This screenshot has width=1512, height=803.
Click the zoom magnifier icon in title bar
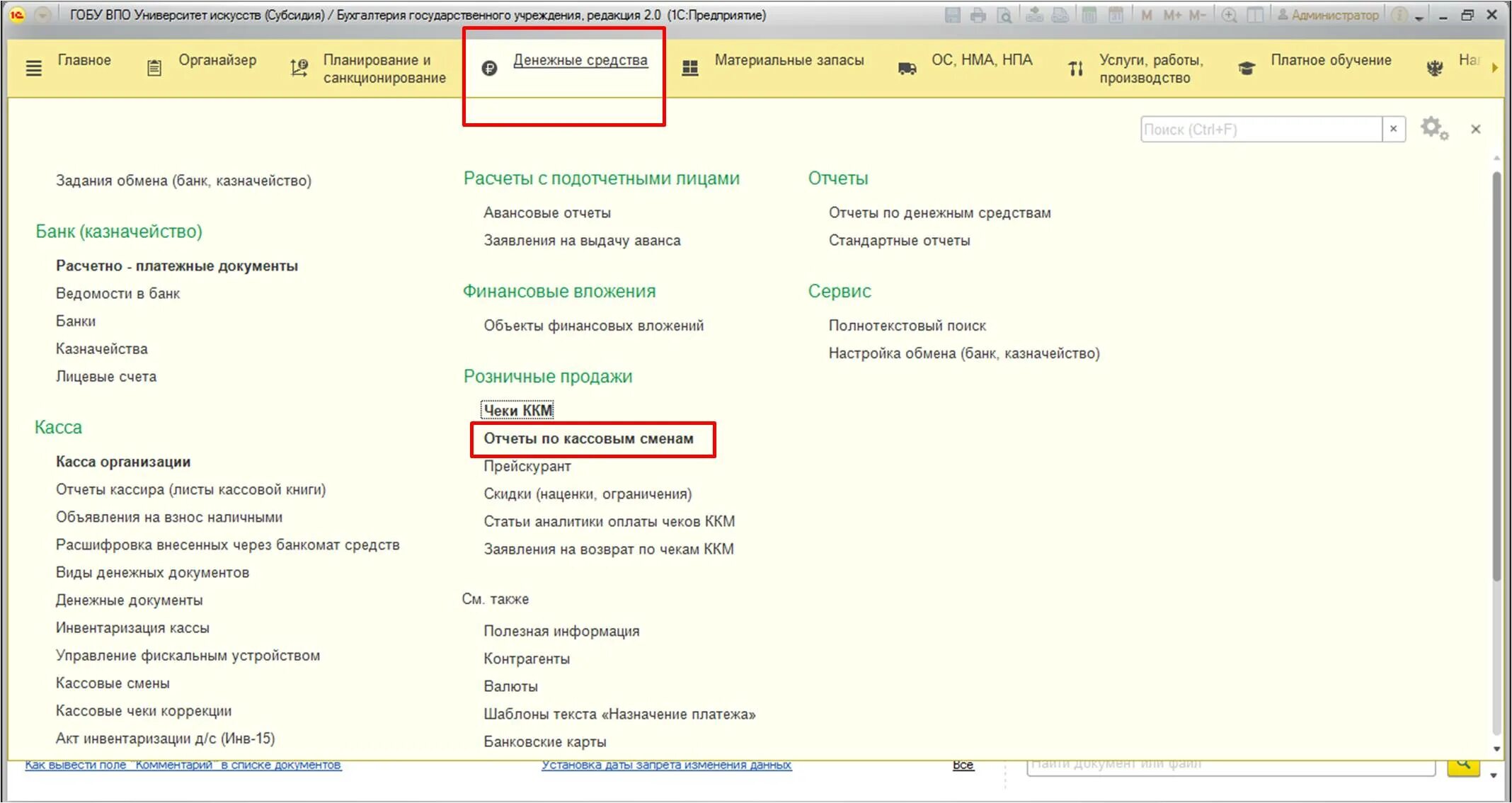click(1230, 15)
